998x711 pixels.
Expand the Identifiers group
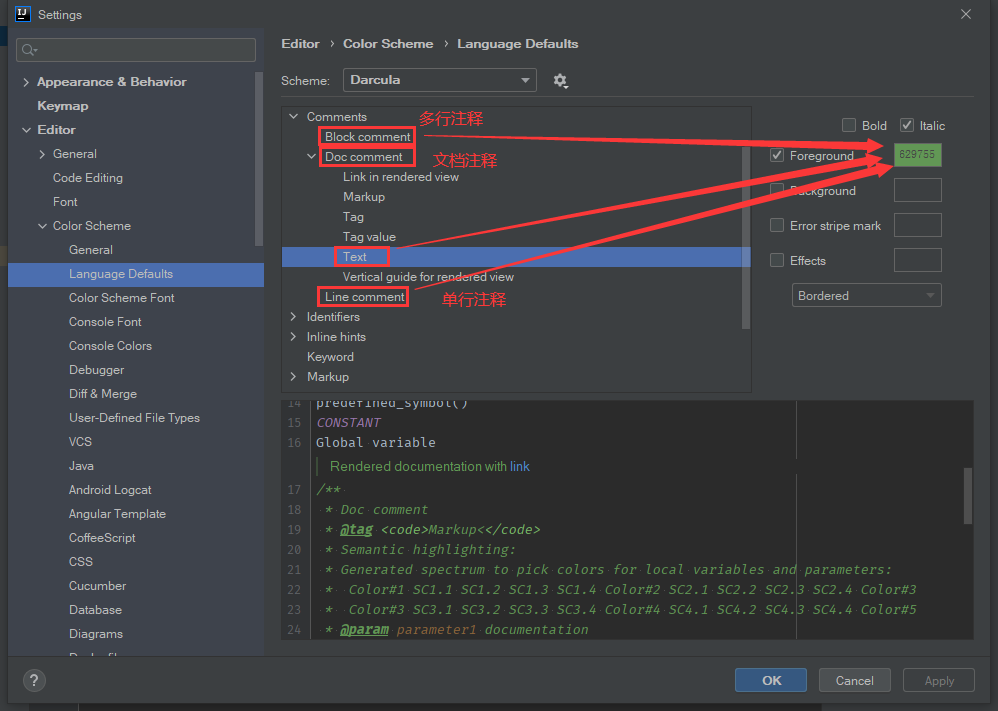point(293,317)
